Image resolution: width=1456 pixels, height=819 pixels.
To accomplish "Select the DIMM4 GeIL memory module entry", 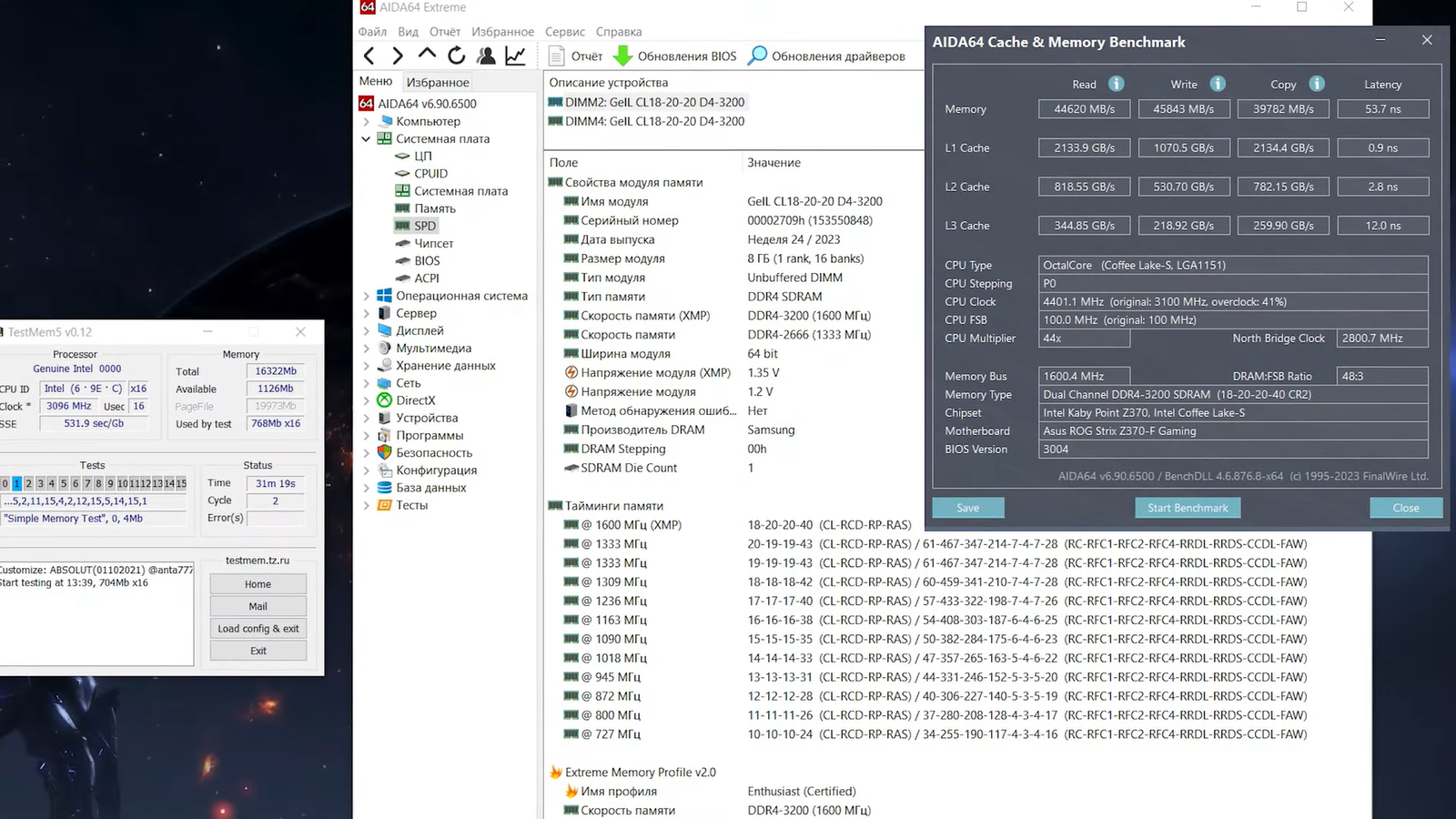I will (654, 121).
